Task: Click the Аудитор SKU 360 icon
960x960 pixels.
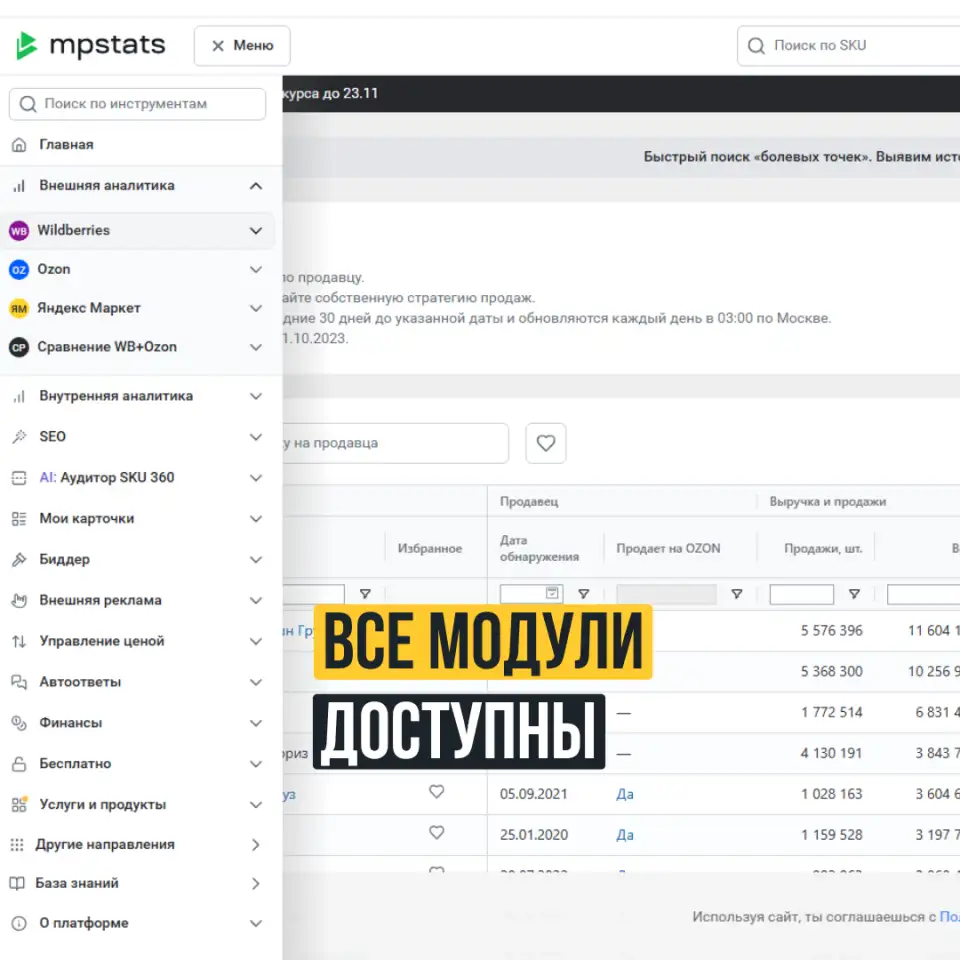Action: 19,478
